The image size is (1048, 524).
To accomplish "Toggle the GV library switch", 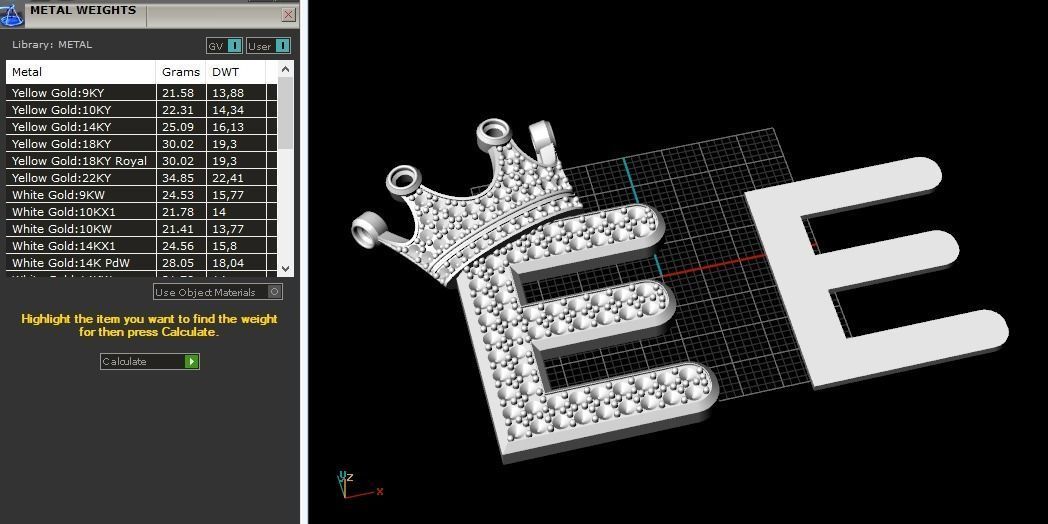I will point(224,45).
